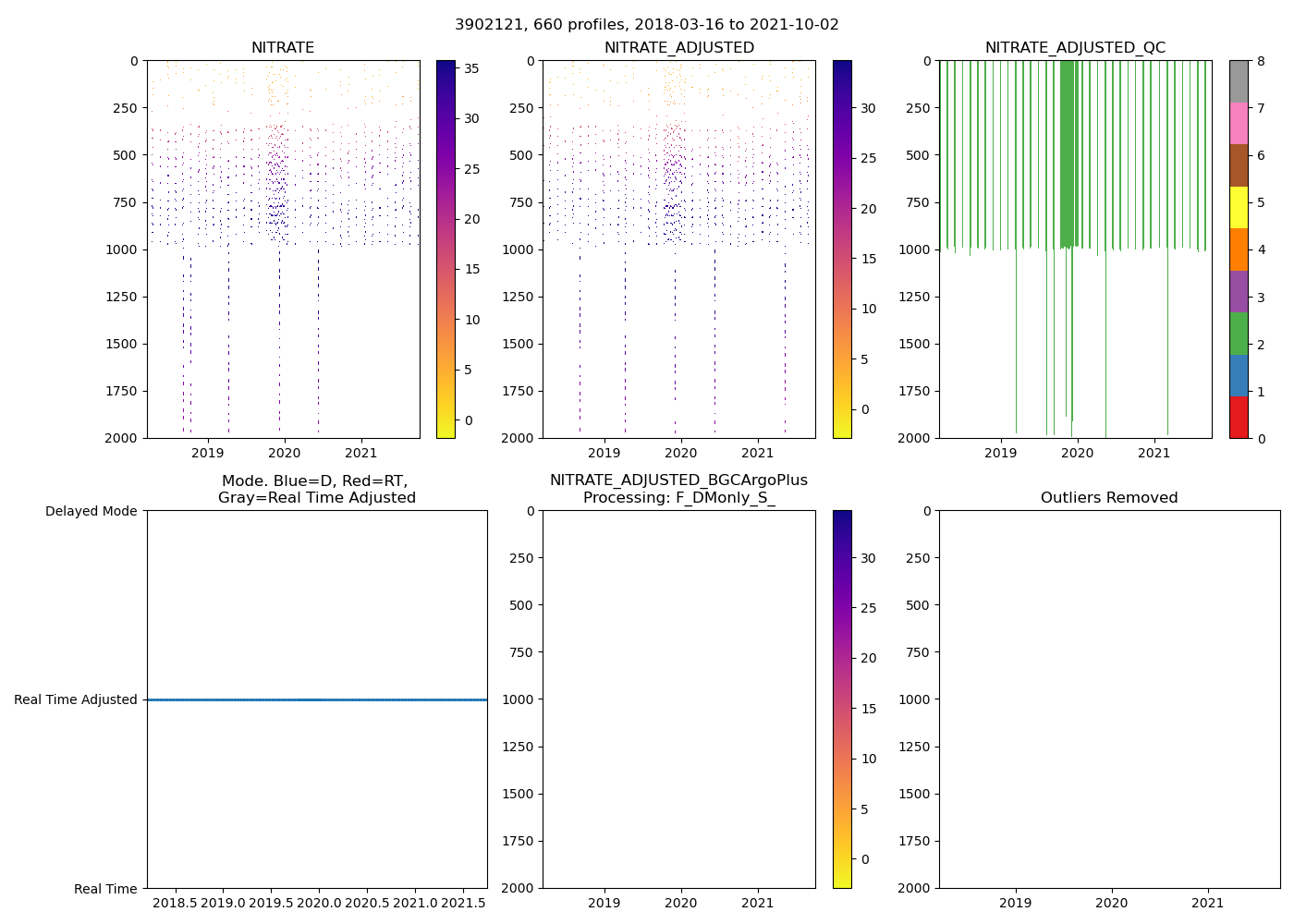The width and height of the screenshot is (1294, 924).
Task: Click the brown QC colorbar segment
Action: click(x=1239, y=165)
